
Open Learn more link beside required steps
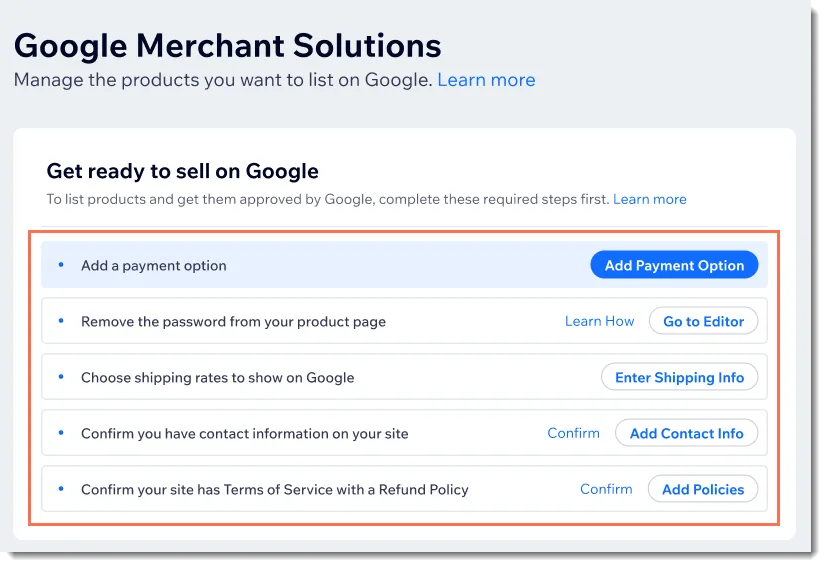click(650, 199)
